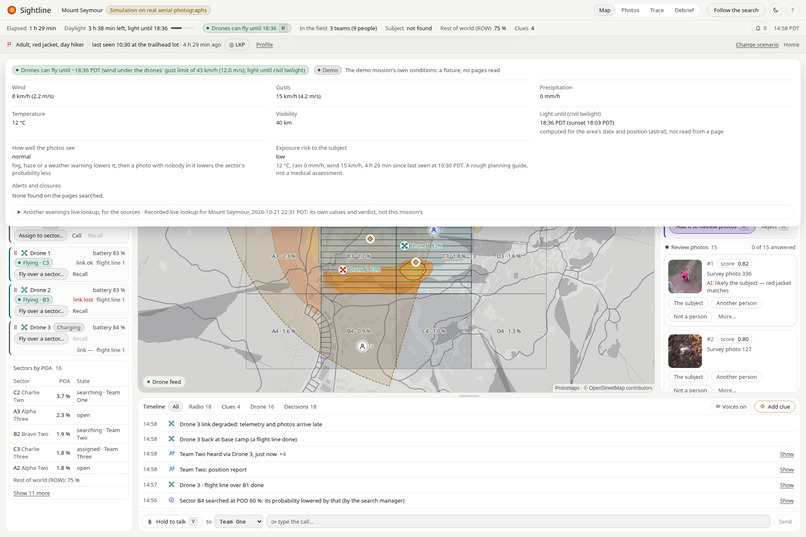Switch to the Debrief tab
The image size is (806, 537).
tap(684, 10)
